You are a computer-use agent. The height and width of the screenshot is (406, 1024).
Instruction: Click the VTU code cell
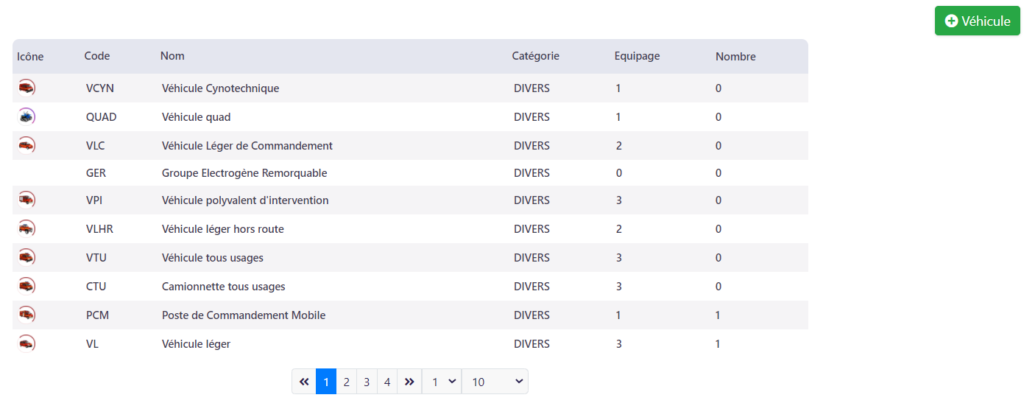tap(95, 258)
